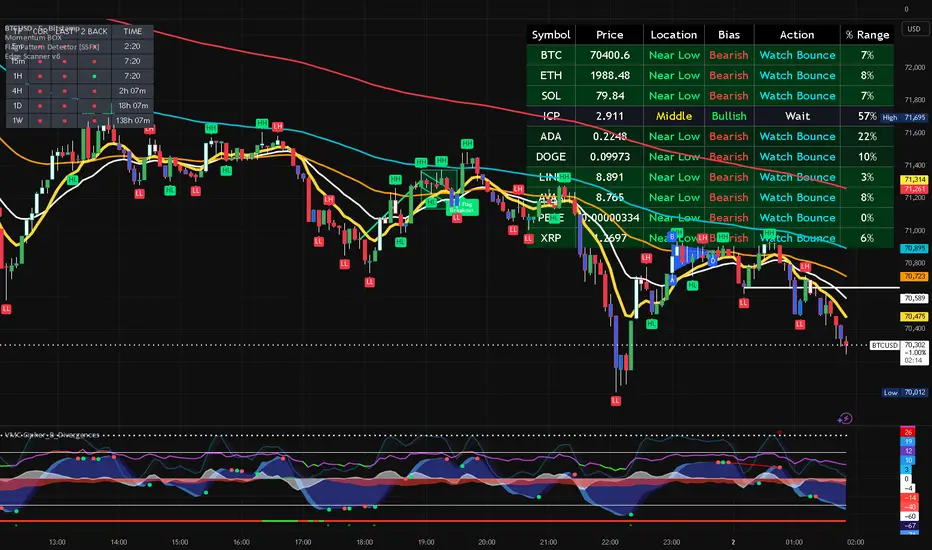Click the Symbol column header

(x=551, y=34)
